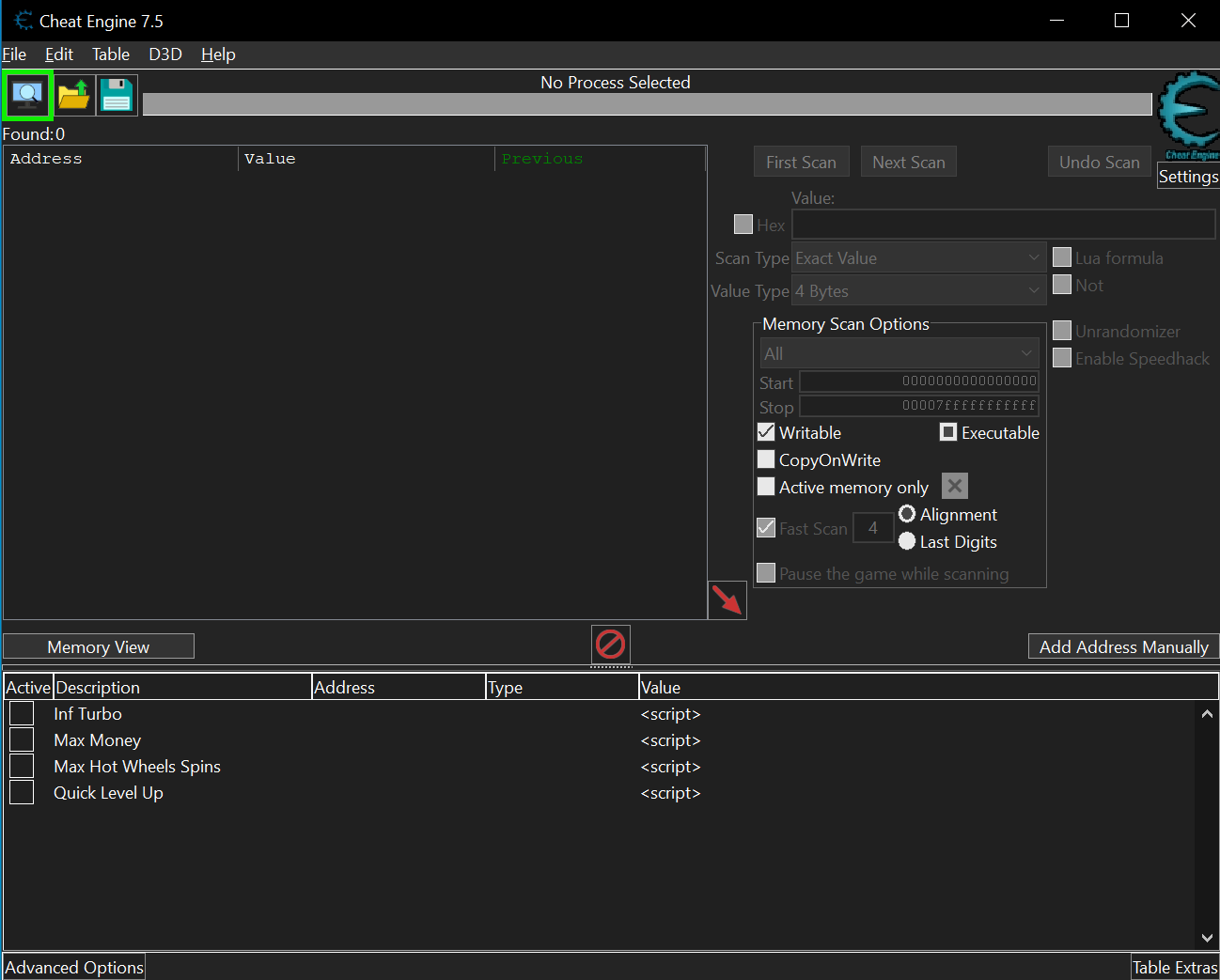Screen dimensions: 1220x980
Task: Open Advanced Options
Action: coord(74,967)
